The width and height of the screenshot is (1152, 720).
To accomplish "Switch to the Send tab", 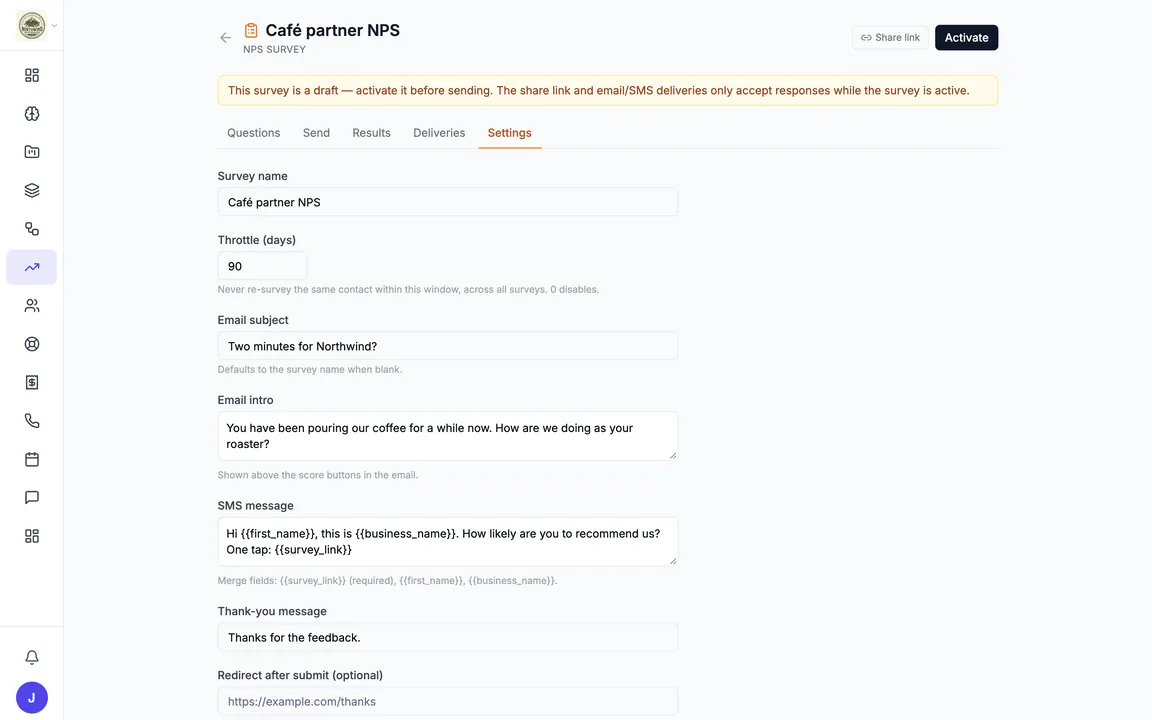I will tap(316, 133).
